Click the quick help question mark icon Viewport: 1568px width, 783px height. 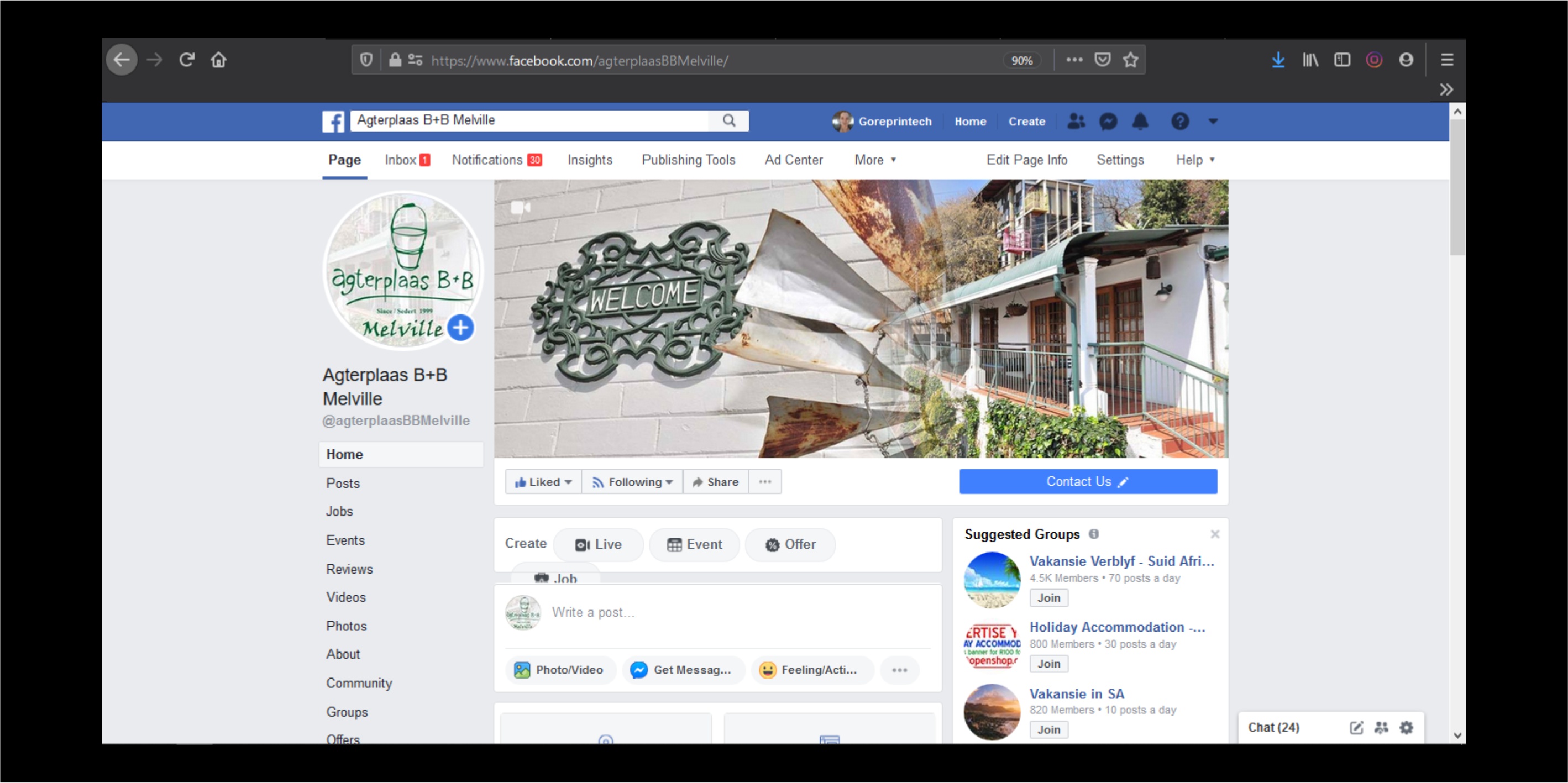(1179, 121)
